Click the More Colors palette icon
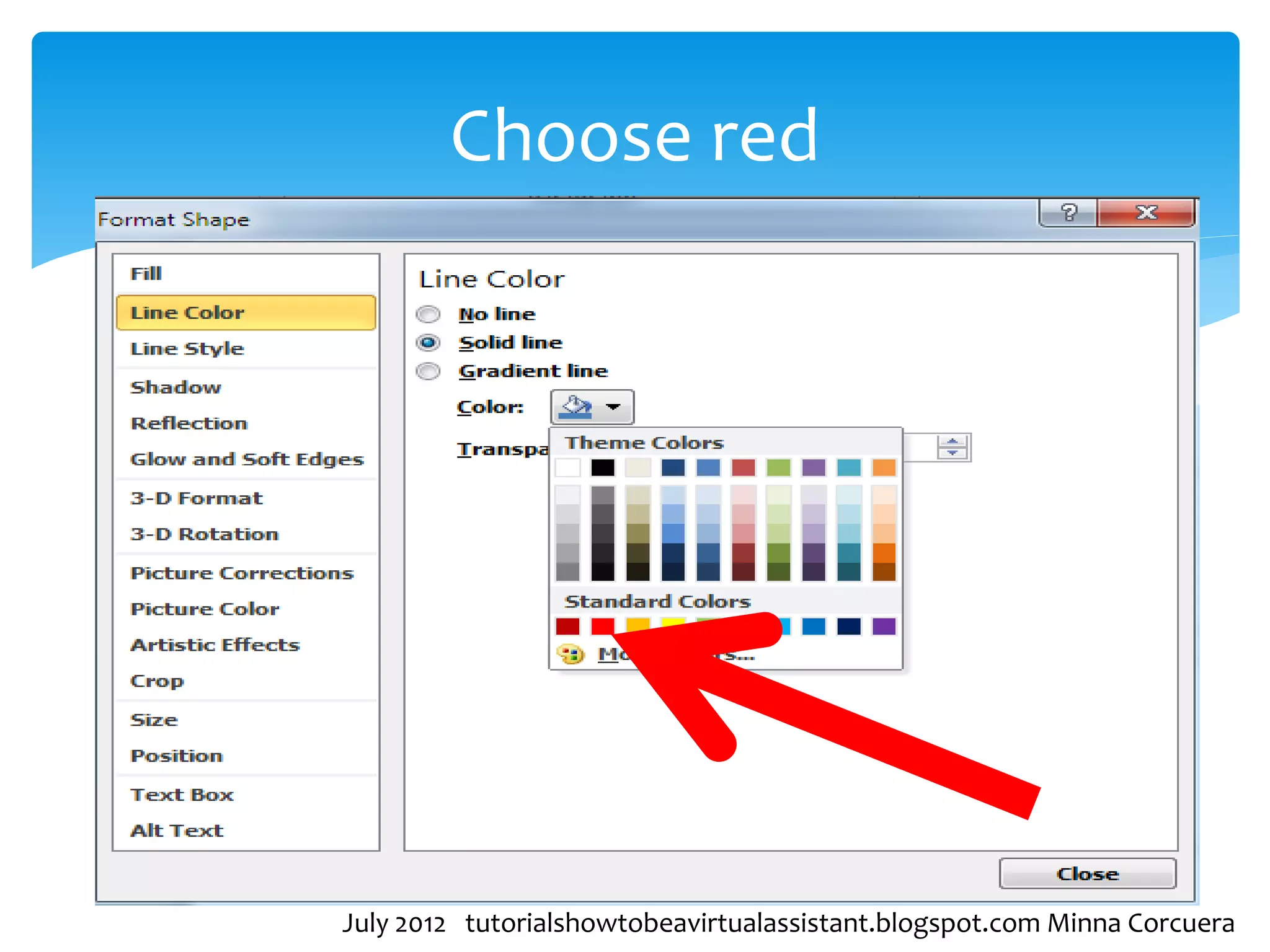The height and width of the screenshot is (952, 1270). click(571, 654)
